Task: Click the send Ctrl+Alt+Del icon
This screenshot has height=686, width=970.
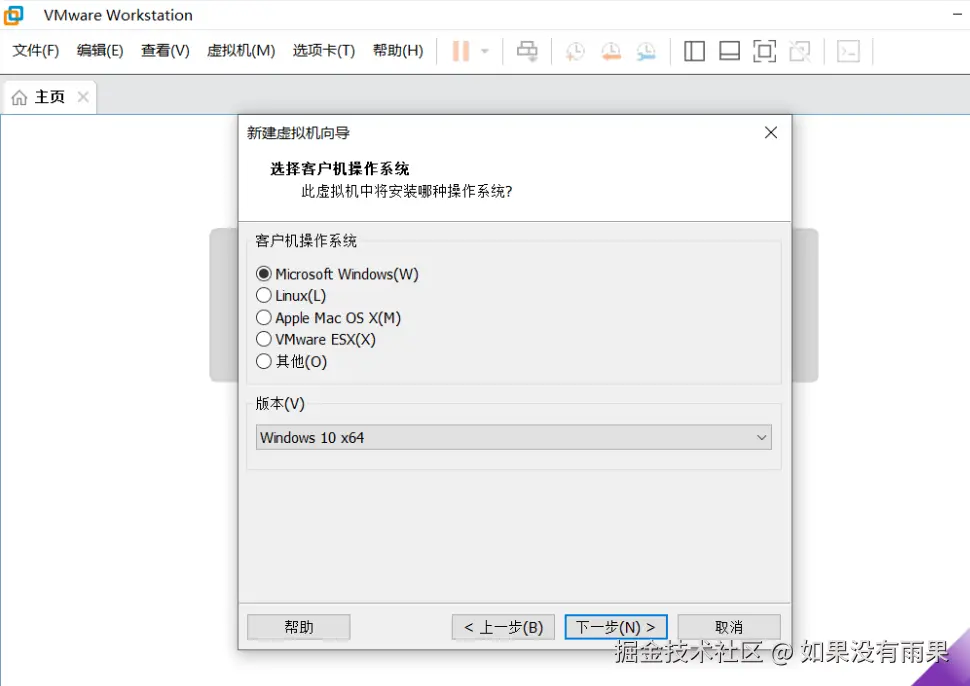Action: (x=527, y=51)
